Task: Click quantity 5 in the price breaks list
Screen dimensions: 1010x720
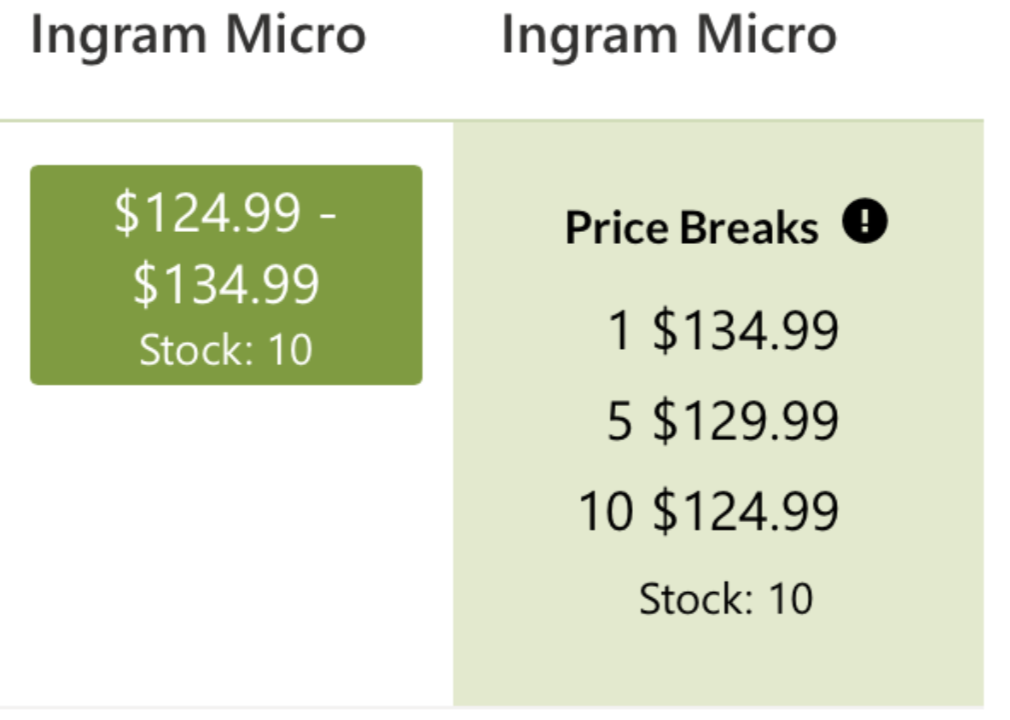Action: tap(620, 421)
